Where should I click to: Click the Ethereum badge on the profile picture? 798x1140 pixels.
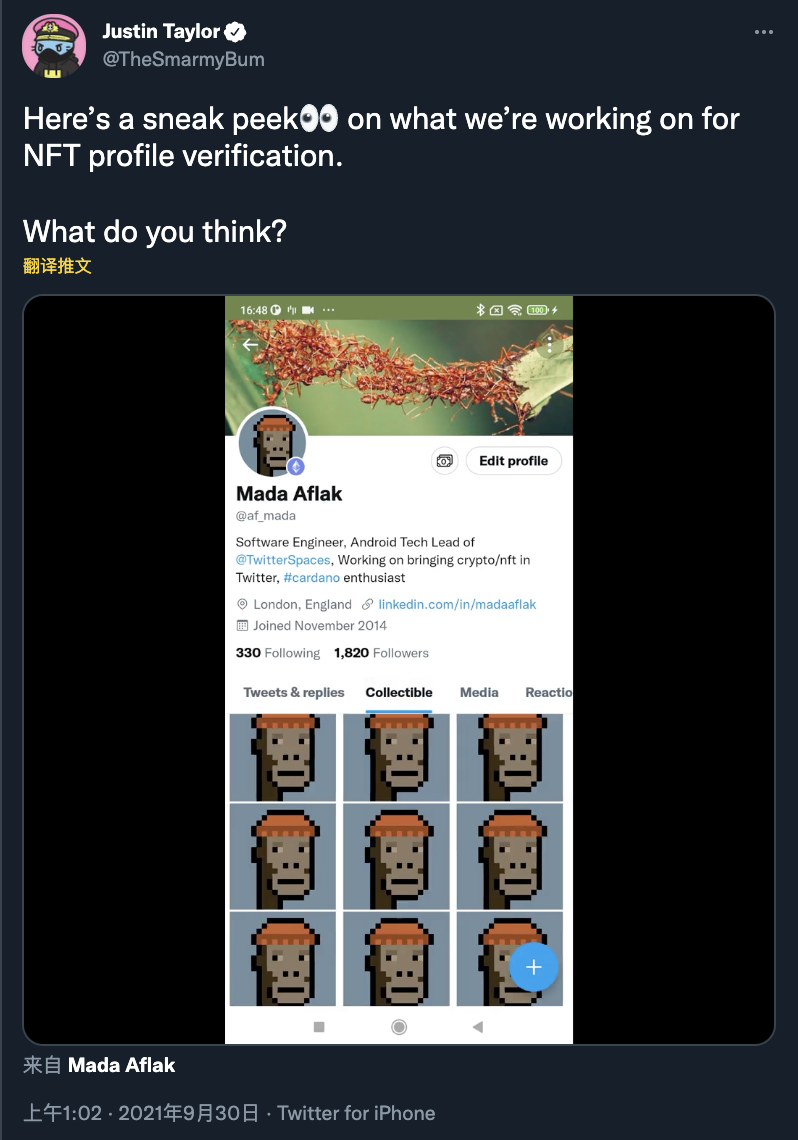296,467
